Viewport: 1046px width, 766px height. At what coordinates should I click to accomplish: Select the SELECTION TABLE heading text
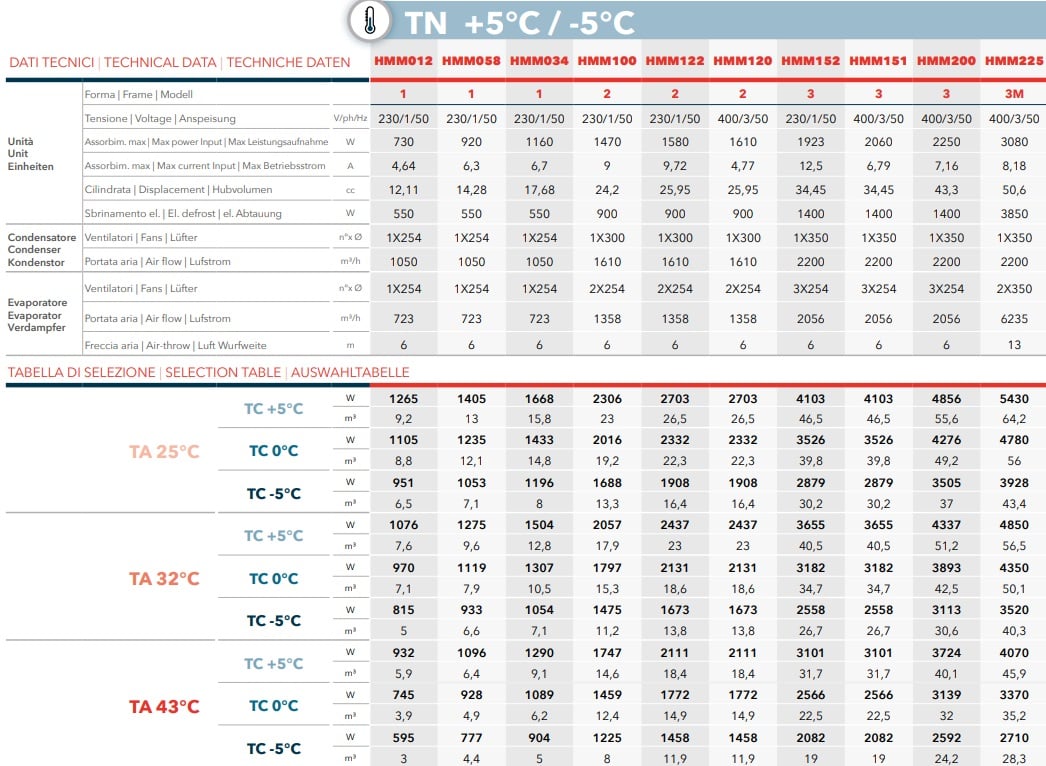(223, 372)
